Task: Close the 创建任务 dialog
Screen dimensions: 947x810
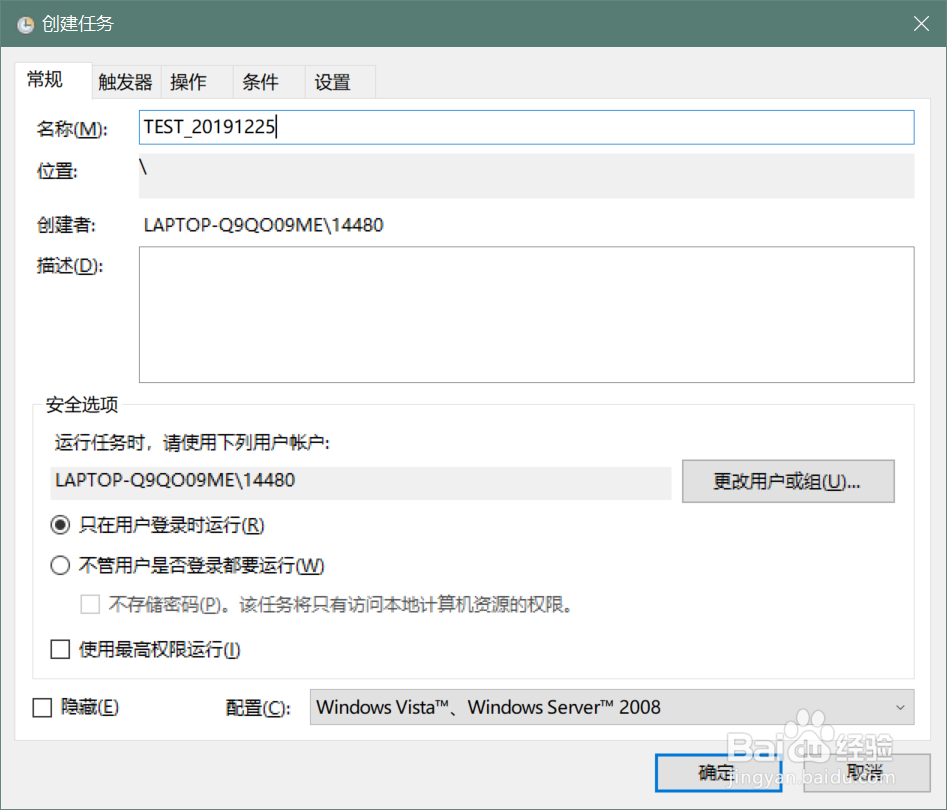Action: 921,24
